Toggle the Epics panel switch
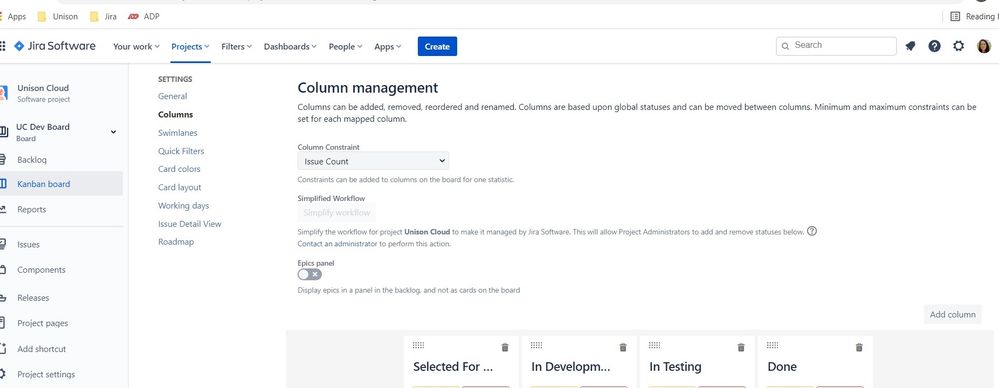 (310, 274)
